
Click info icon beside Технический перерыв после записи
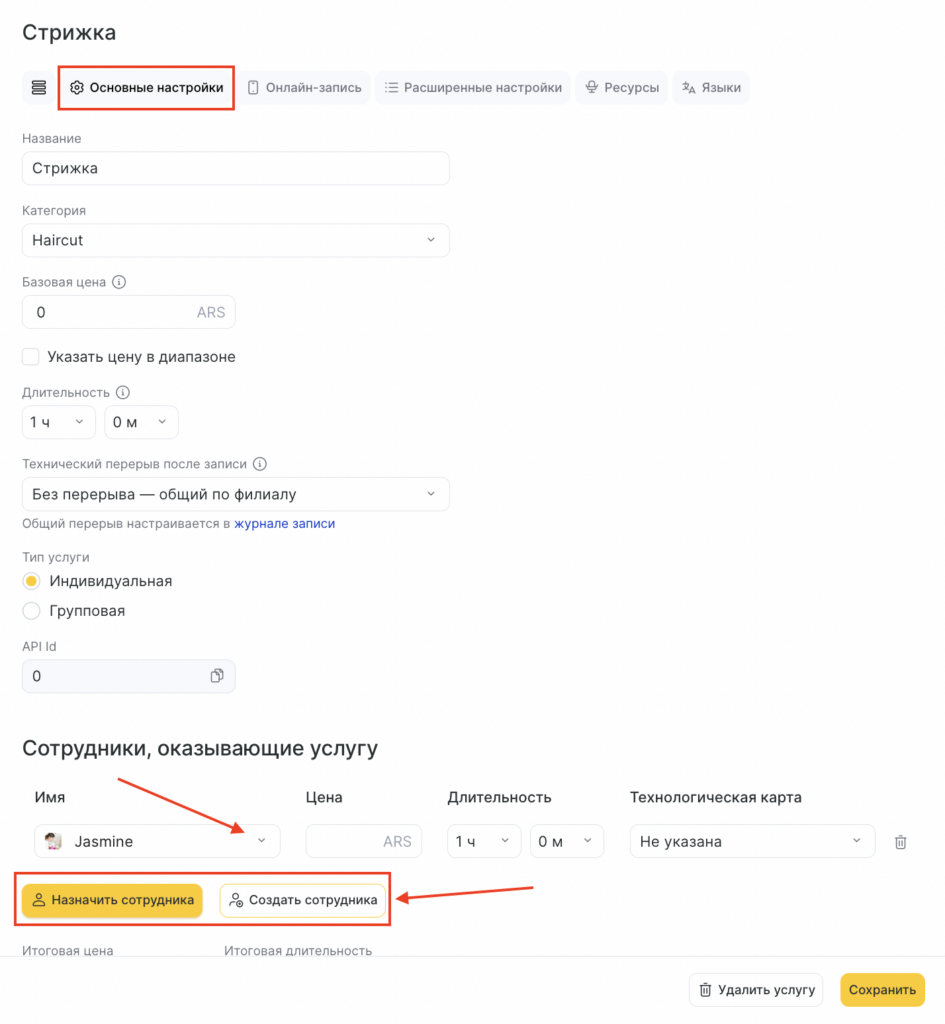point(259,465)
